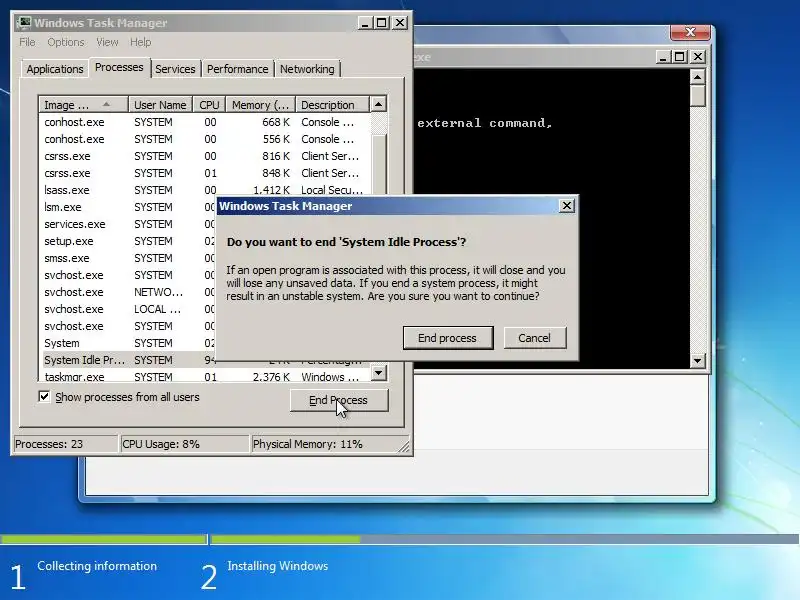800x600 pixels.
Task: Open the Help menu
Action: [x=140, y=42]
